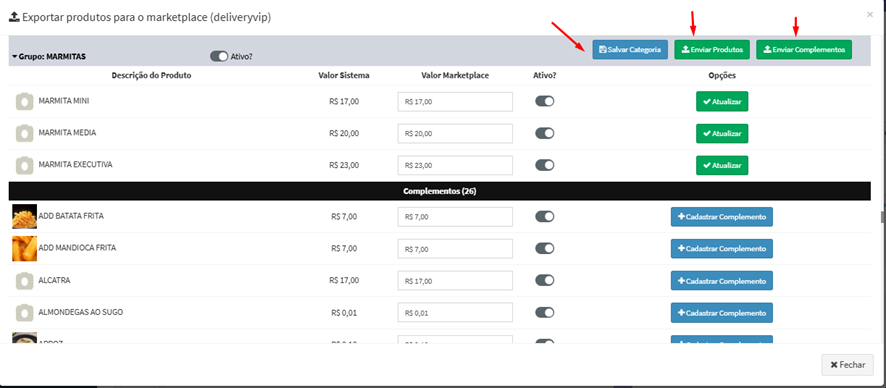Toggle active switch for MARMITA MINI
The width and height of the screenshot is (886, 388).
545,101
